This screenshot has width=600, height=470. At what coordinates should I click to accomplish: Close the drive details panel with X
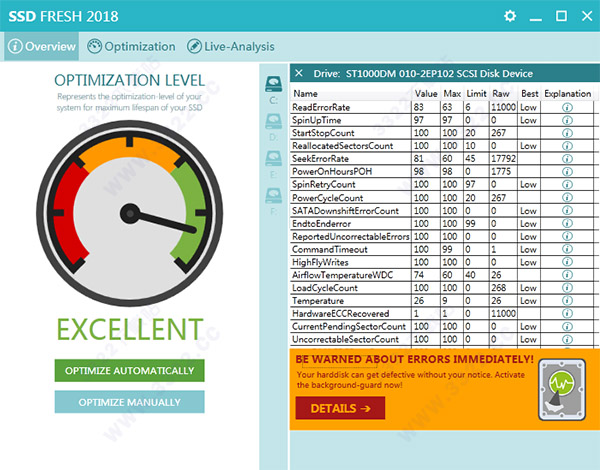click(299, 74)
